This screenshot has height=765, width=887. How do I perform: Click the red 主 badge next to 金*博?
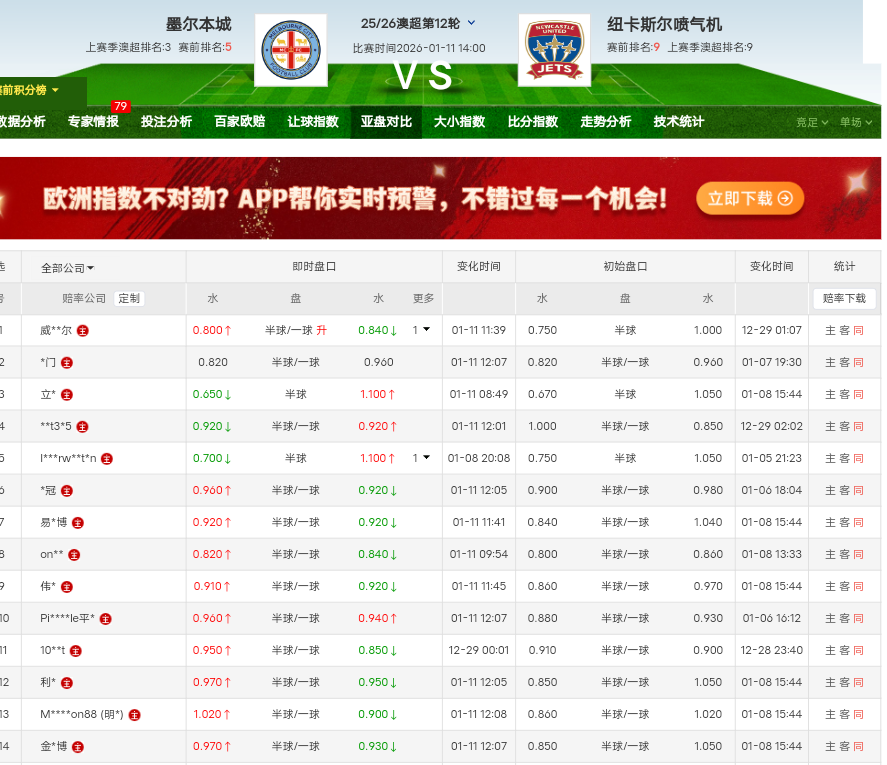(78, 746)
